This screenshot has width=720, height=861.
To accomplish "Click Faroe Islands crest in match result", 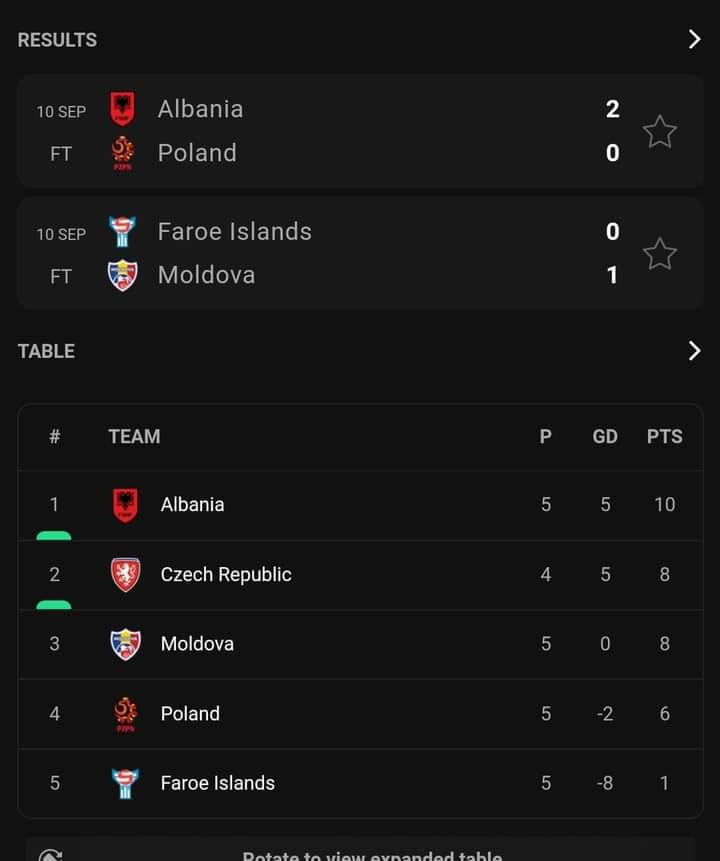I will 122,231.
